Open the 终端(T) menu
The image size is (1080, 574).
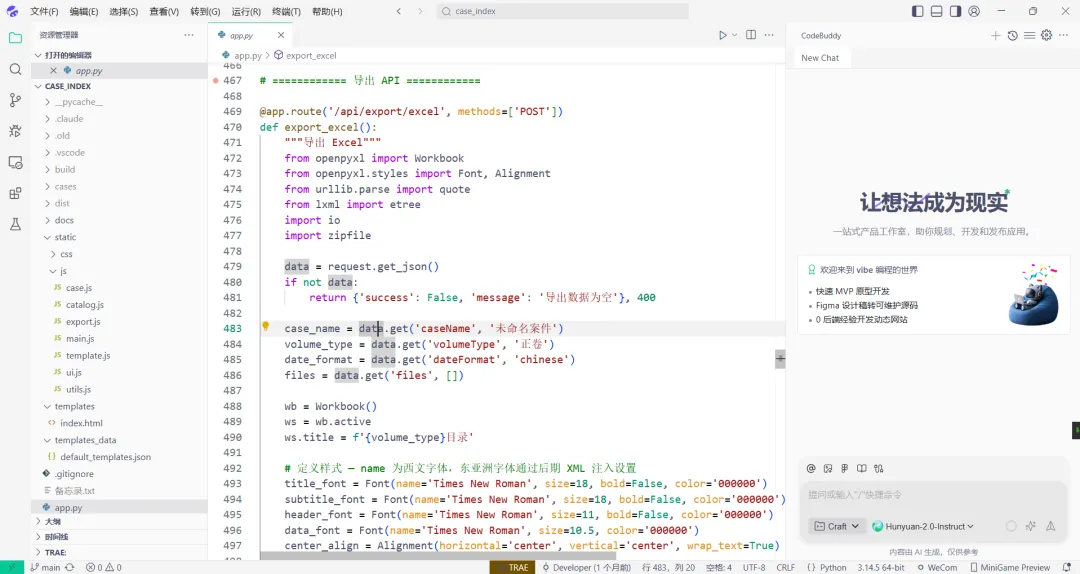coord(286,11)
